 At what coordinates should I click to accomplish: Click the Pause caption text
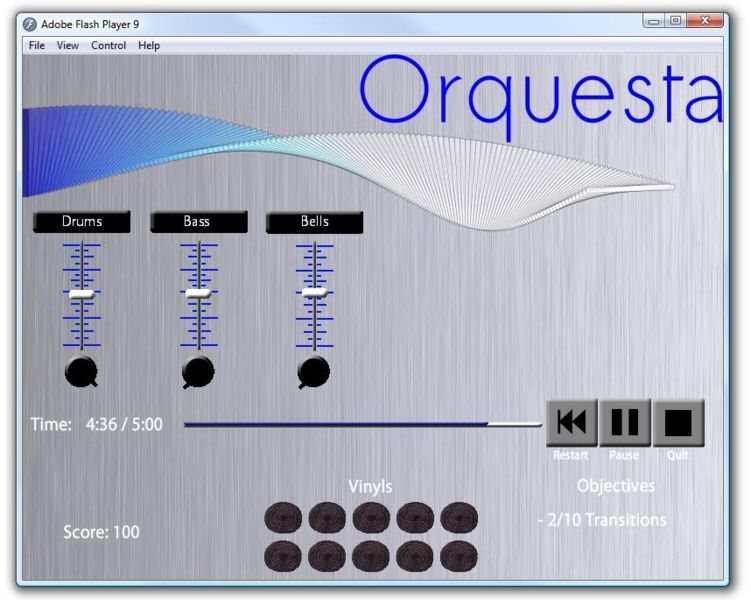click(x=624, y=455)
